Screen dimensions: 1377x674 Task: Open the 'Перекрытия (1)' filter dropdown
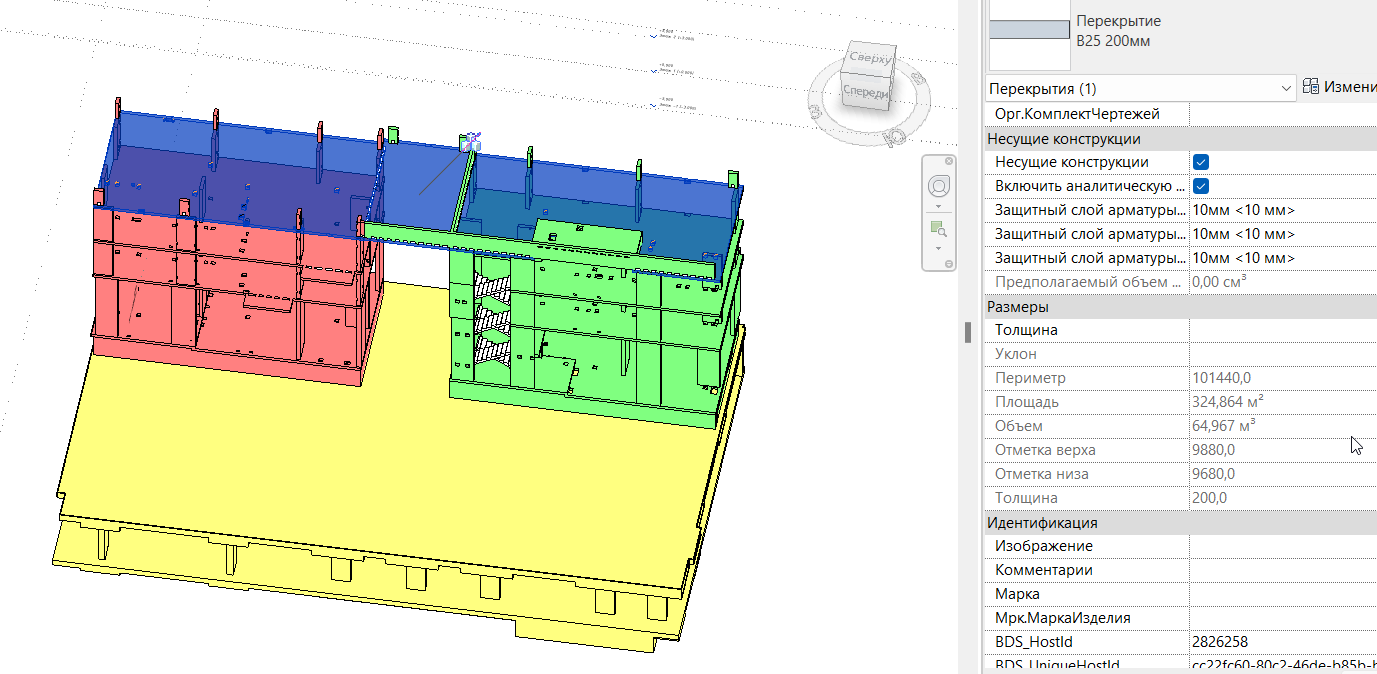(1285, 89)
